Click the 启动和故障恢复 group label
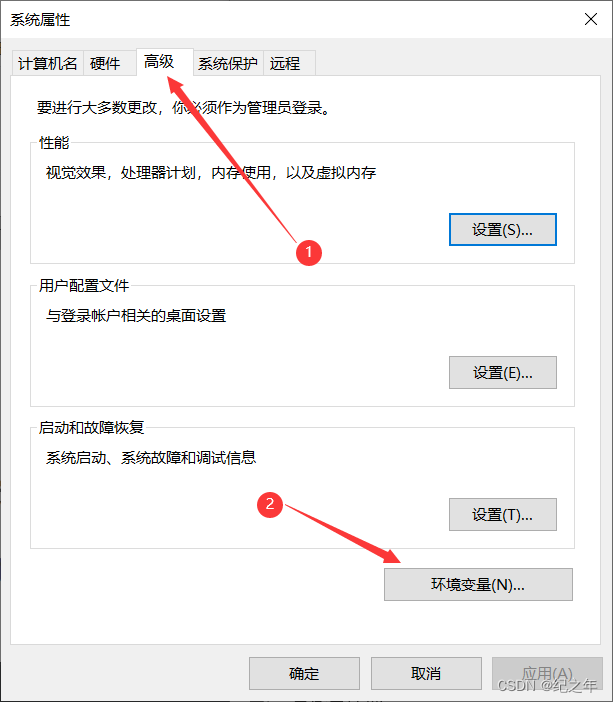 point(91,428)
